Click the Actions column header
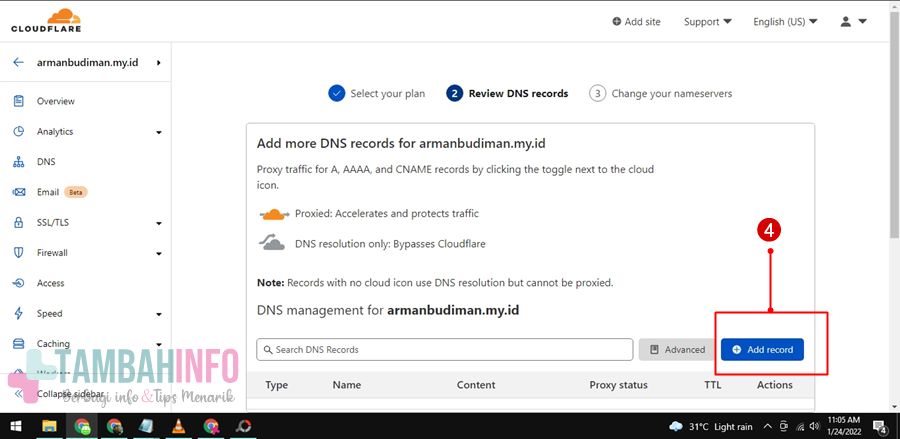The image size is (900, 439). pyautogui.click(x=775, y=385)
